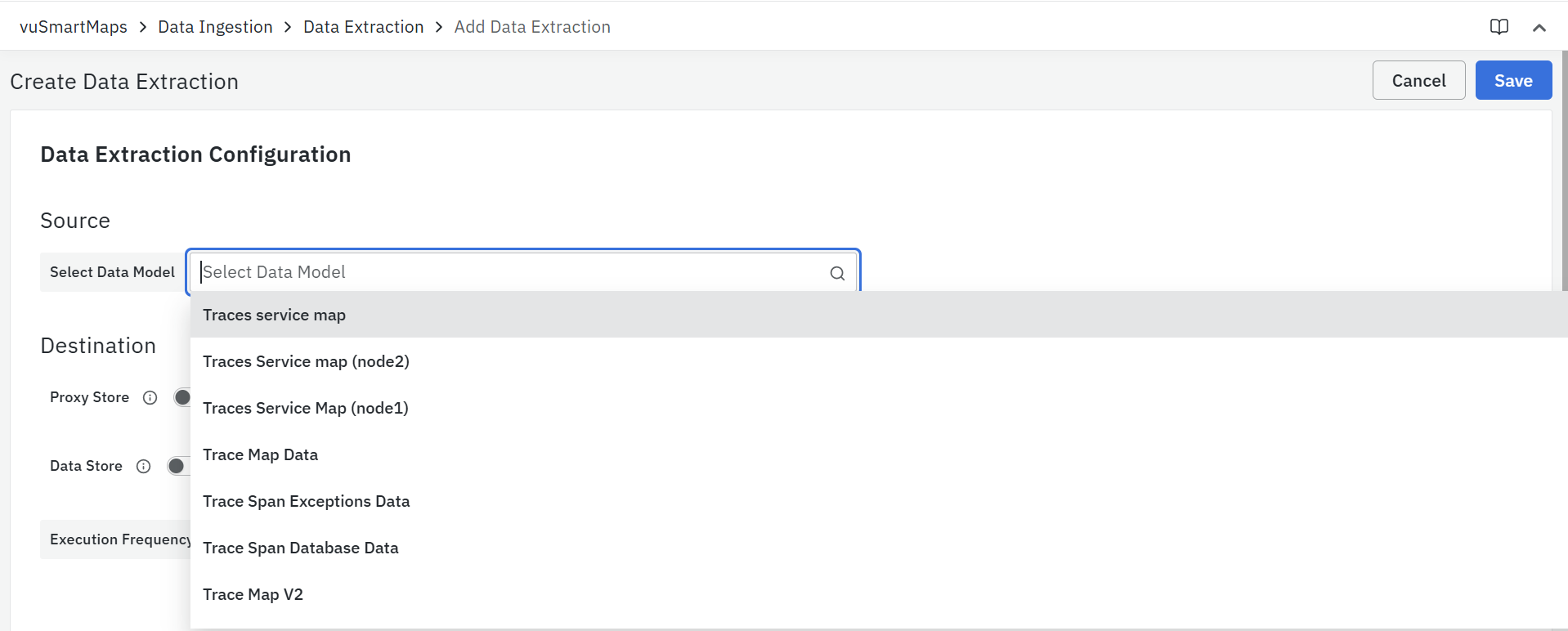
Task: Select the "Trace Map Data" option
Action: click(260, 455)
